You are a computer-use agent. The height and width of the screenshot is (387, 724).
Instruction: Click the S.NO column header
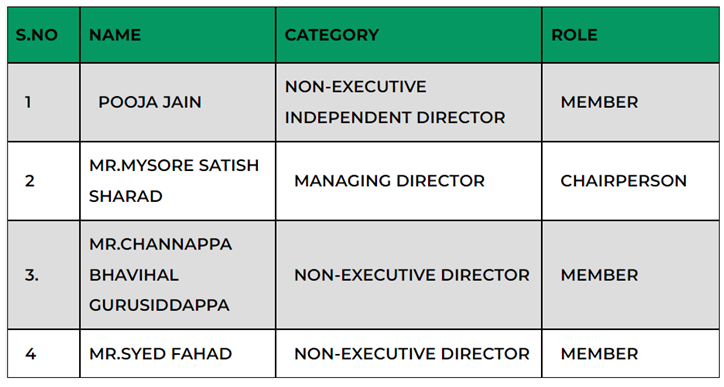pyautogui.click(x=43, y=35)
